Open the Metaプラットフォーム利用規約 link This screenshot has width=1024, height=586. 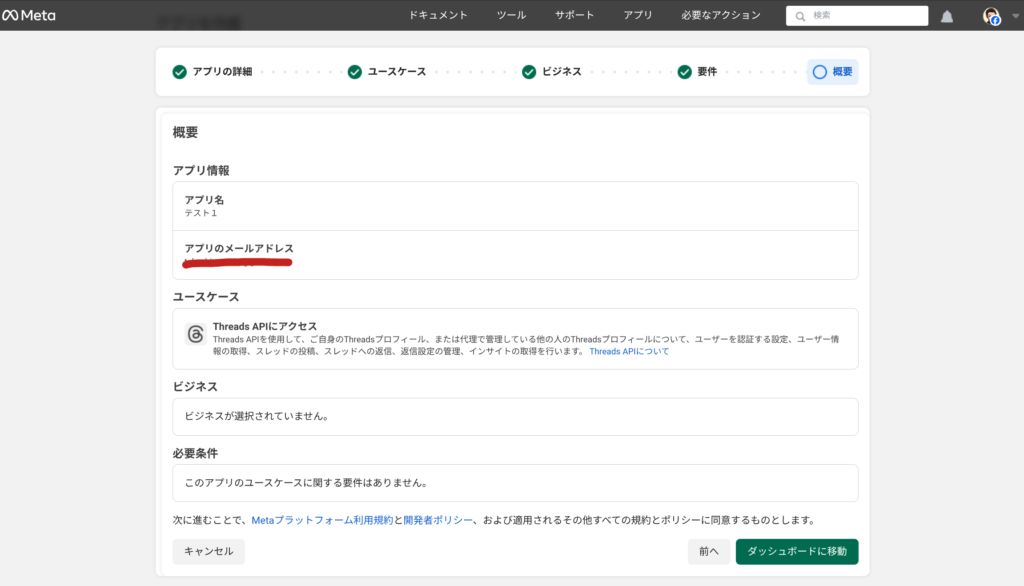pos(321,520)
